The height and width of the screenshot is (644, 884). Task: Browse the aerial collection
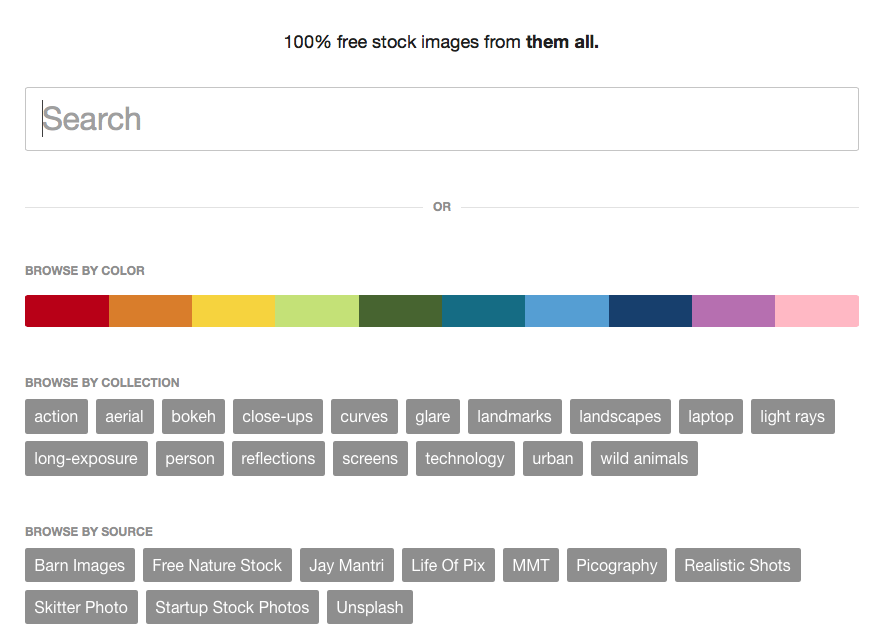tap(125, 417)
